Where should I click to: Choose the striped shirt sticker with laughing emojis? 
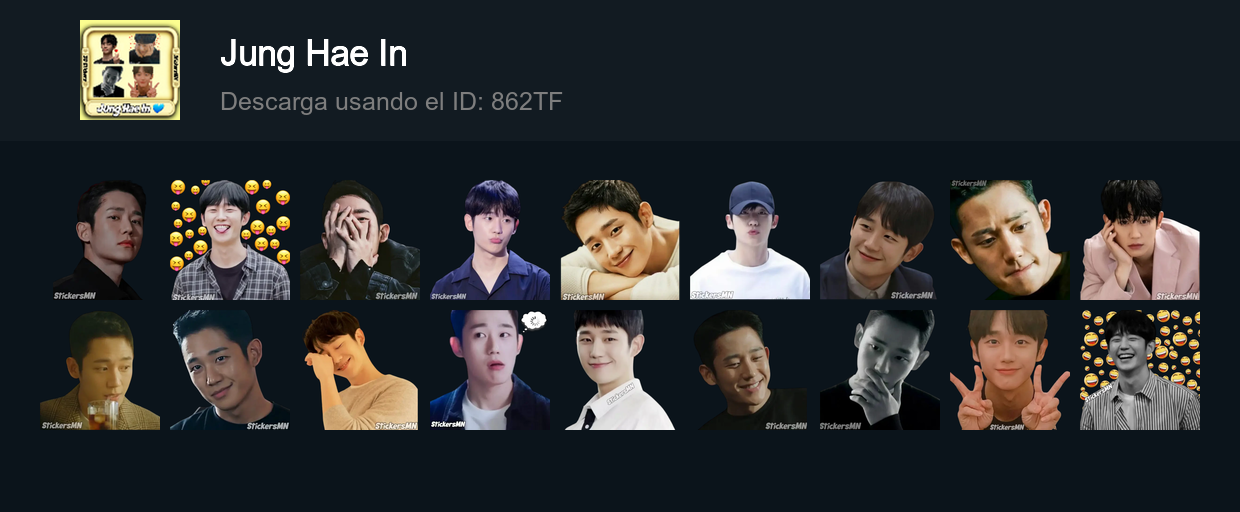1140,370
